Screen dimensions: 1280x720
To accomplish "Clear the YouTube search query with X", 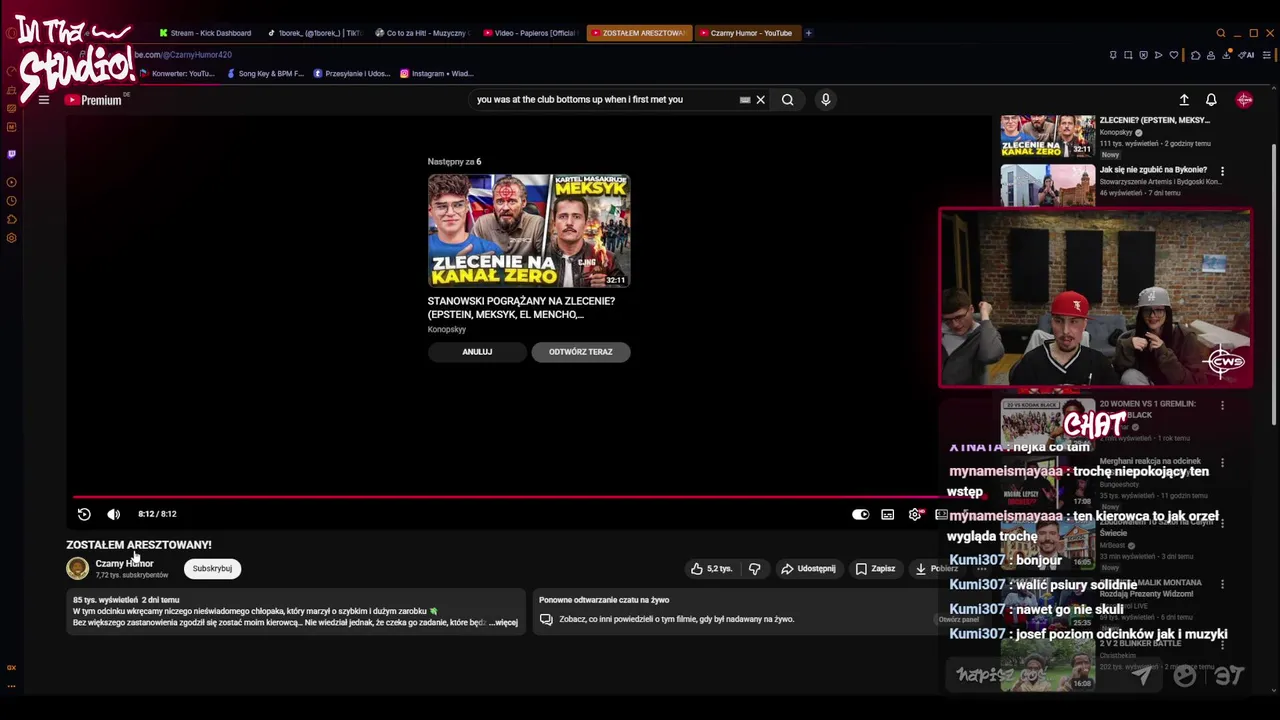I will 760,100.
